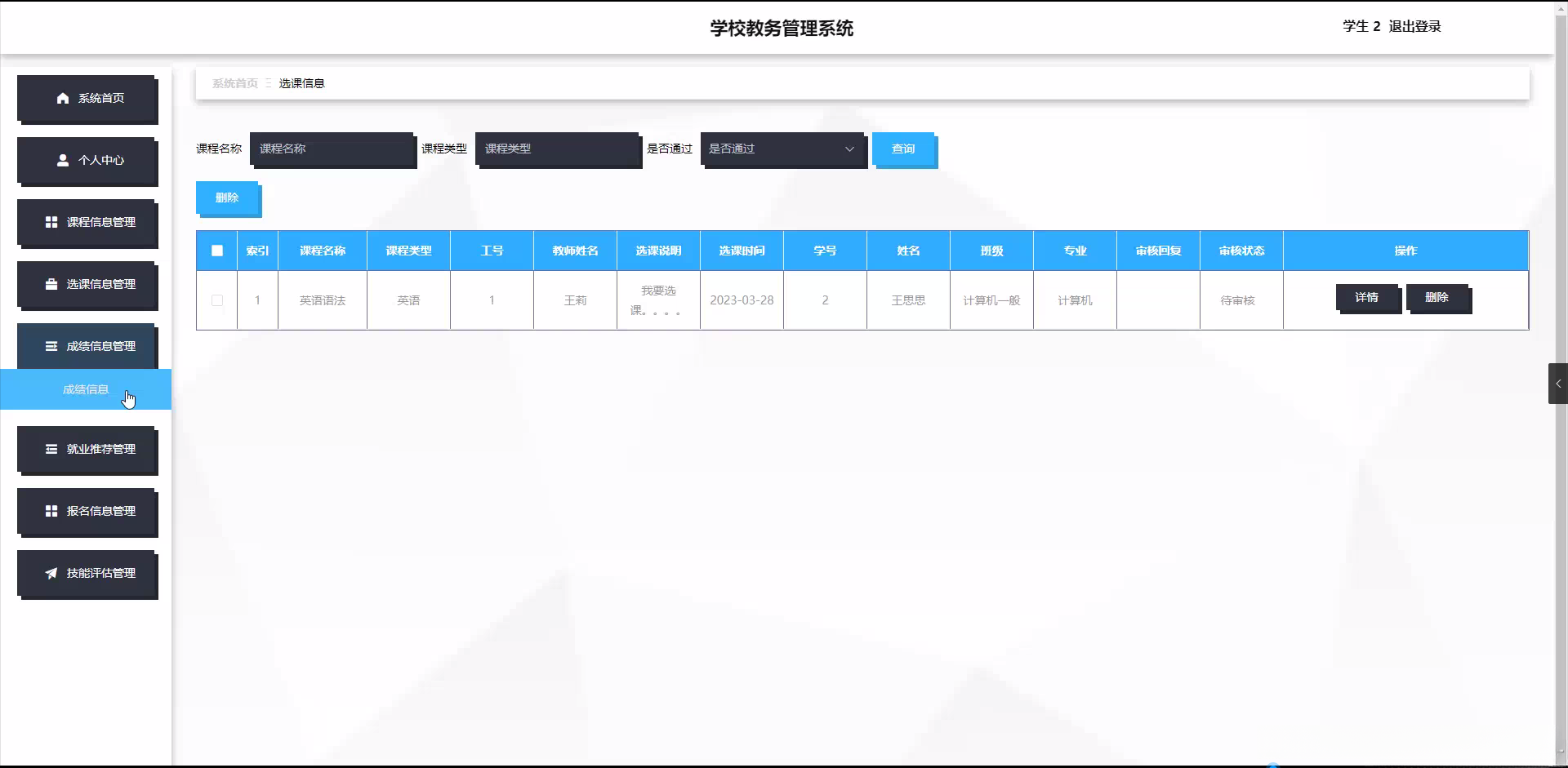The height and width of the screenshot is (768, 1568).
Task: Collapse the 成绩信息管理 menu
Action: (86, 346)
